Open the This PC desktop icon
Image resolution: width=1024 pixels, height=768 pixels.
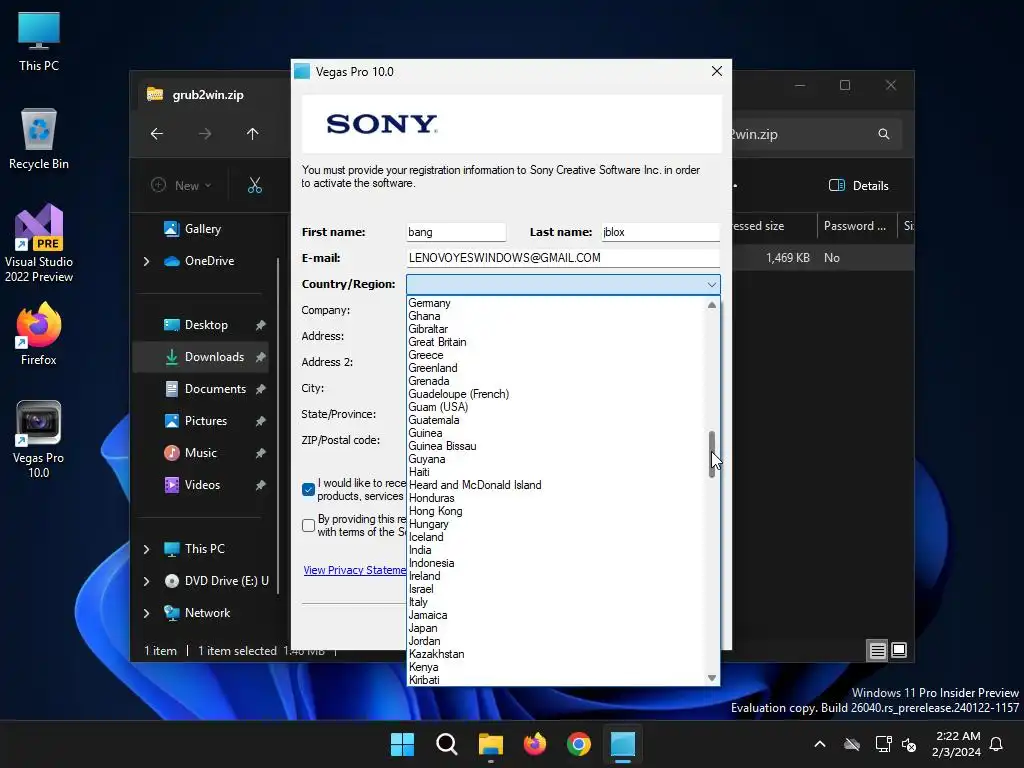pyautogui.click(x=39, y=41)
